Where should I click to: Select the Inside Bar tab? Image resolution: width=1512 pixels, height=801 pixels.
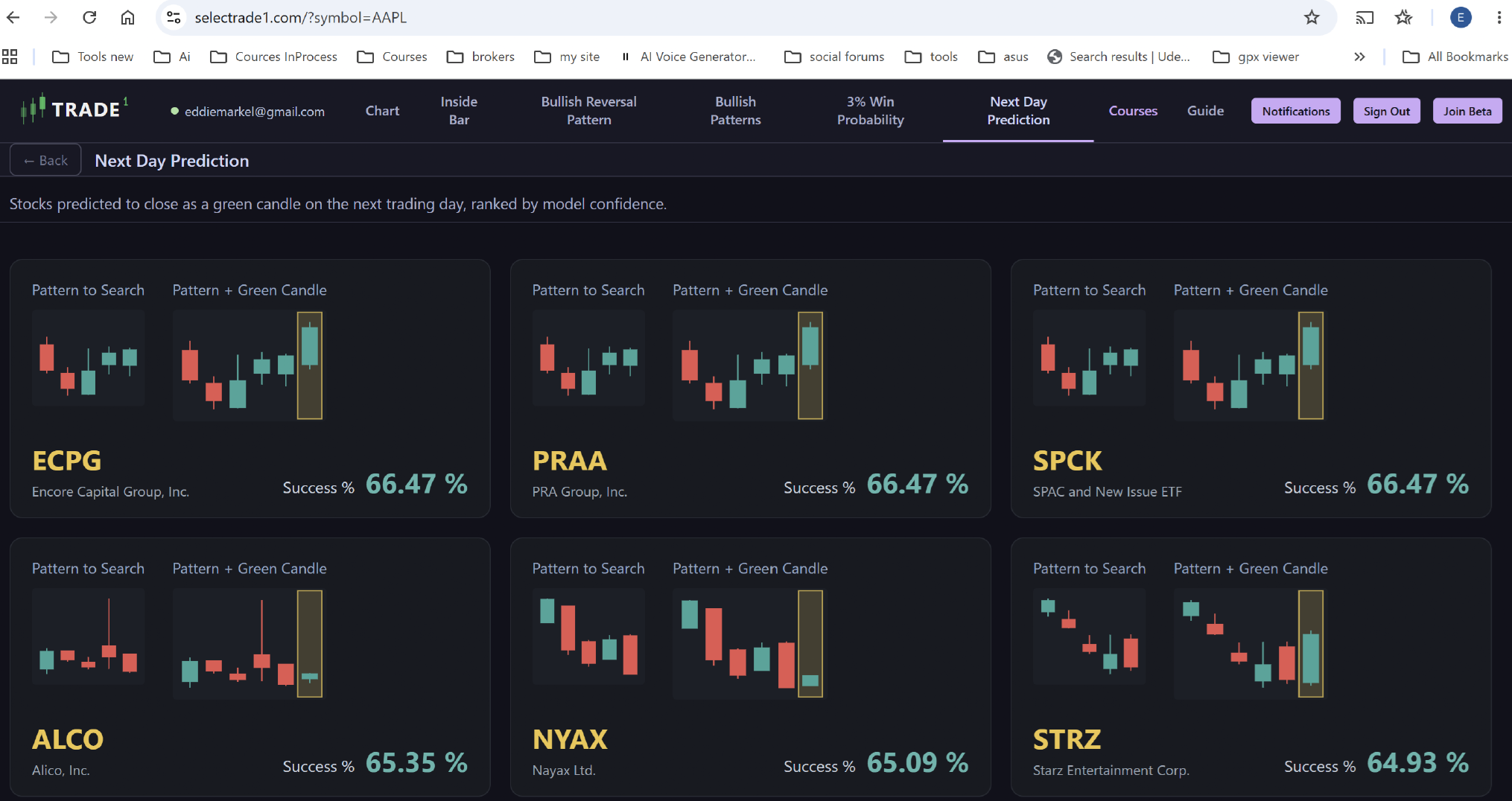coord(459,111)
